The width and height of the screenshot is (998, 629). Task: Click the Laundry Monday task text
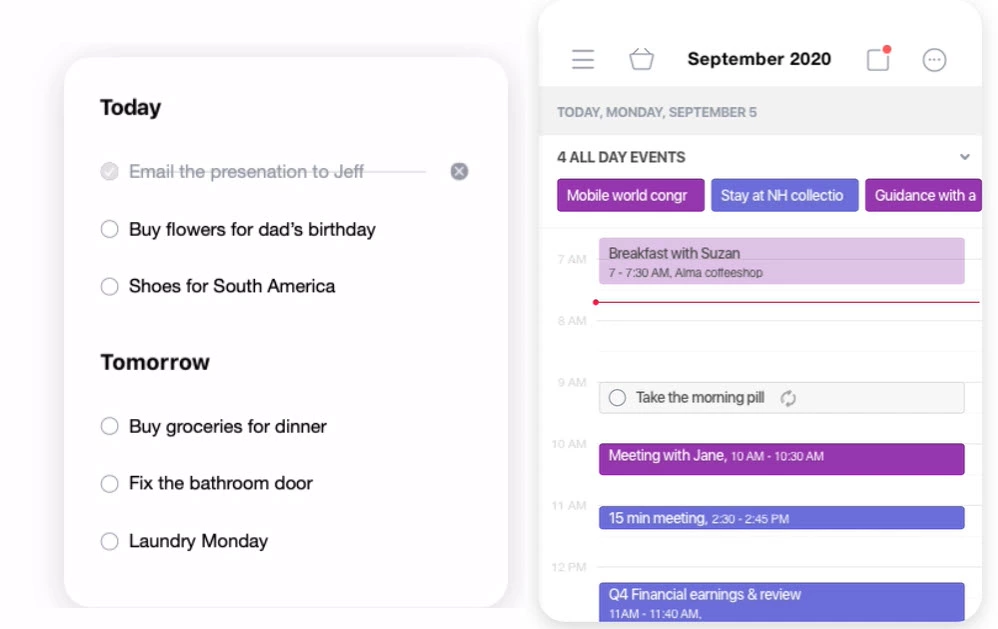tap(198, 541)
